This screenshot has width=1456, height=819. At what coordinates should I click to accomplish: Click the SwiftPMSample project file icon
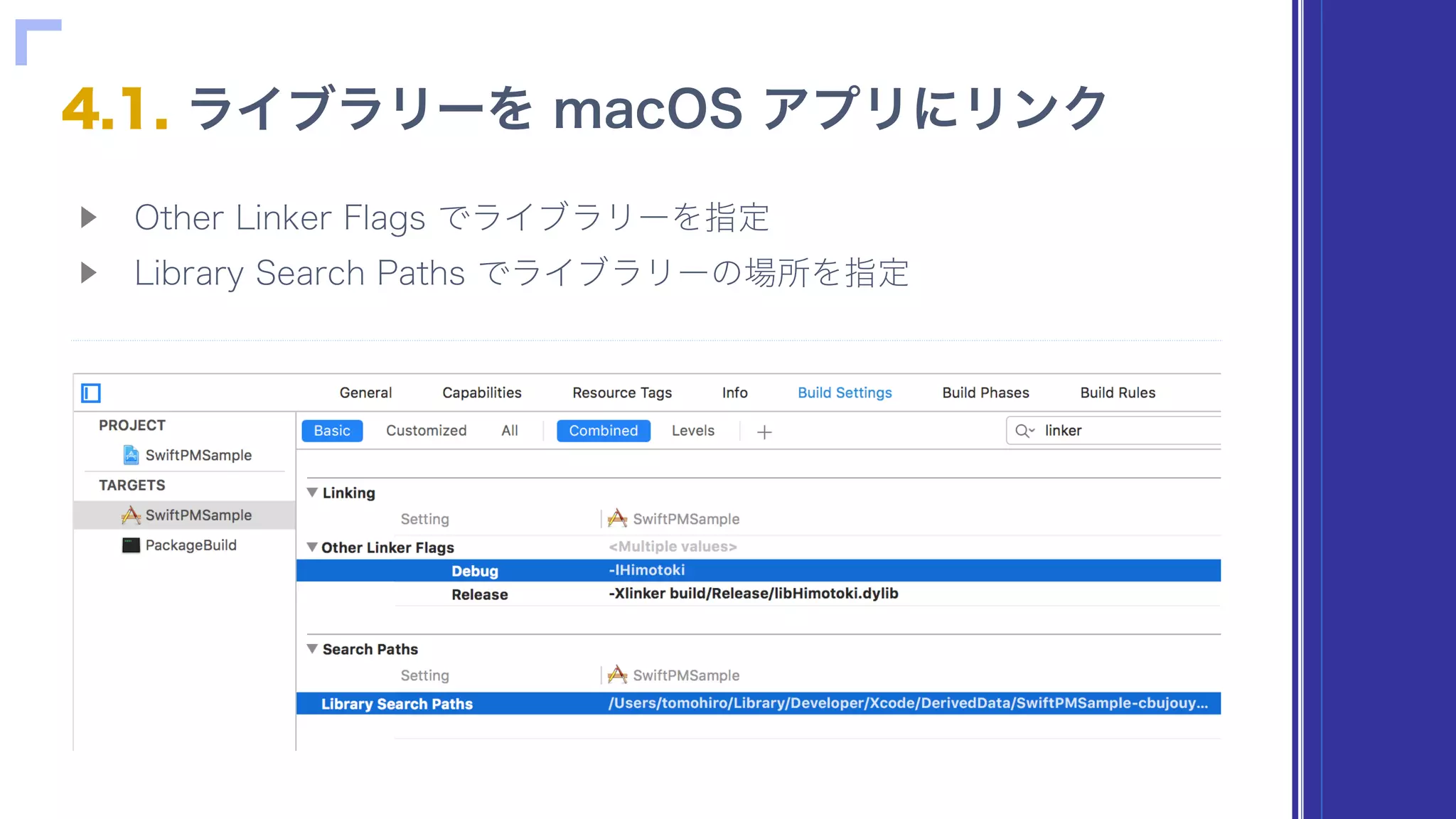tap(131, 455)
